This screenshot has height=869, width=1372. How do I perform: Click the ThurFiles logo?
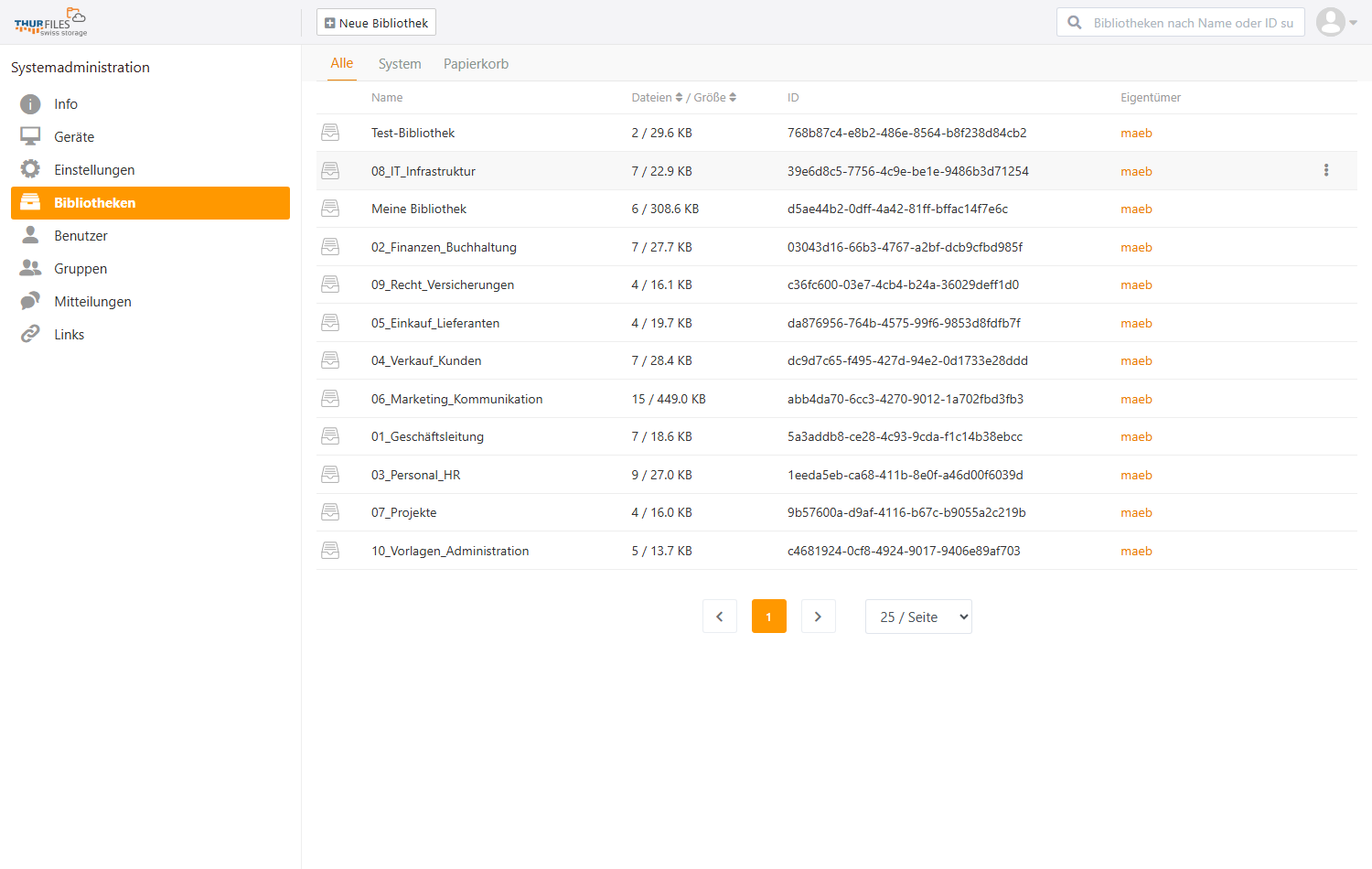tap(50, 22)
